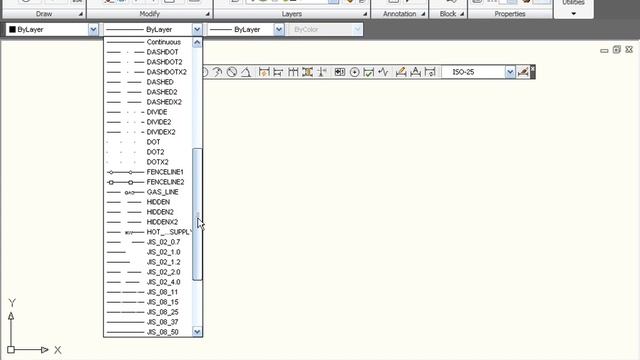Select the JIS_02_0.7 linetype
Screen dimensions: 640x360
(148, 242)
